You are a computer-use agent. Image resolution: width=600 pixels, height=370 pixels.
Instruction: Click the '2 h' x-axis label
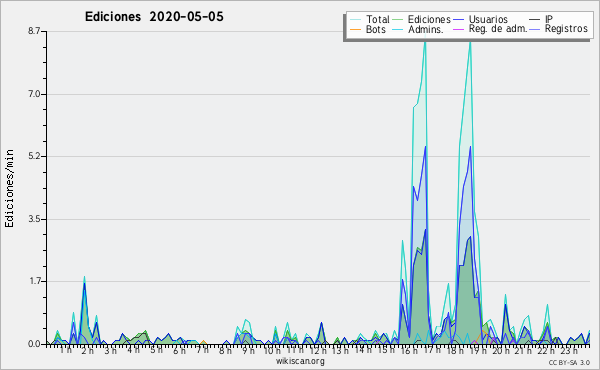pos(88,350)
